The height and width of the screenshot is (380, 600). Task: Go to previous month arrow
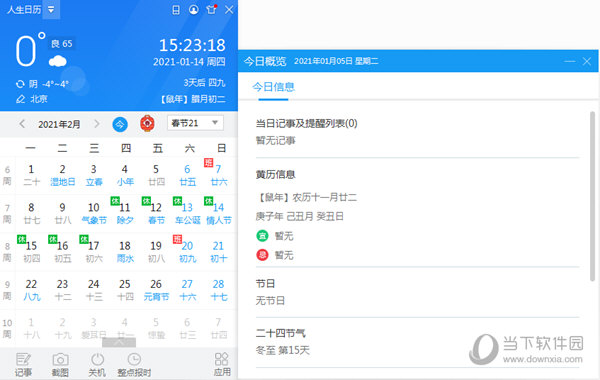(22, 124)
